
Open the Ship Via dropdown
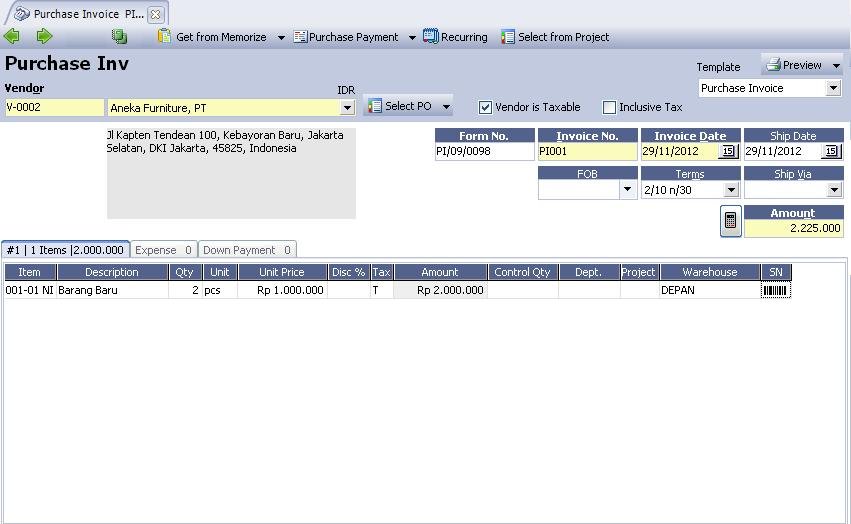pyautogui.click(x=834, y=190)
